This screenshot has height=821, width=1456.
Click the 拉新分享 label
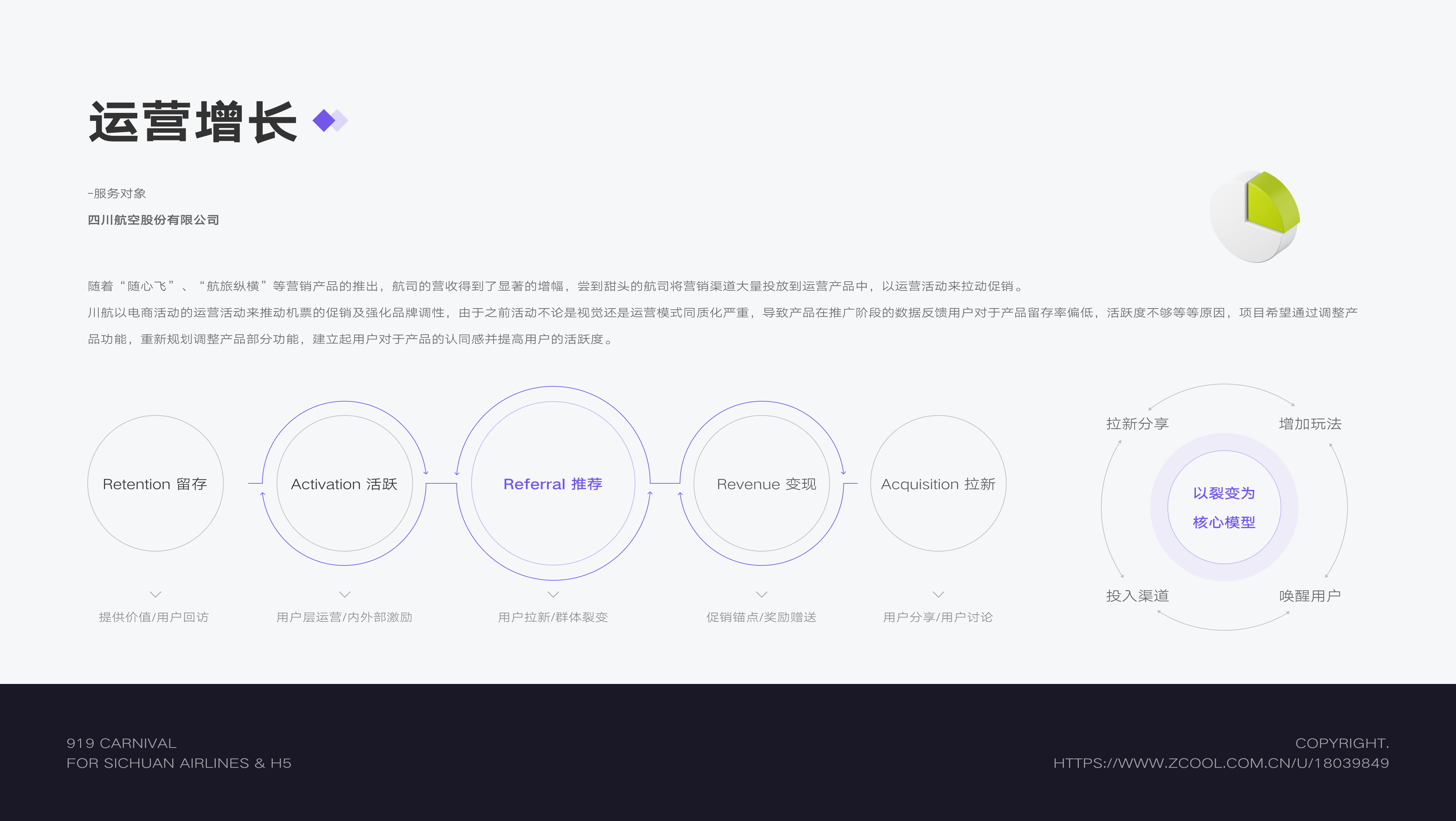1137,423
